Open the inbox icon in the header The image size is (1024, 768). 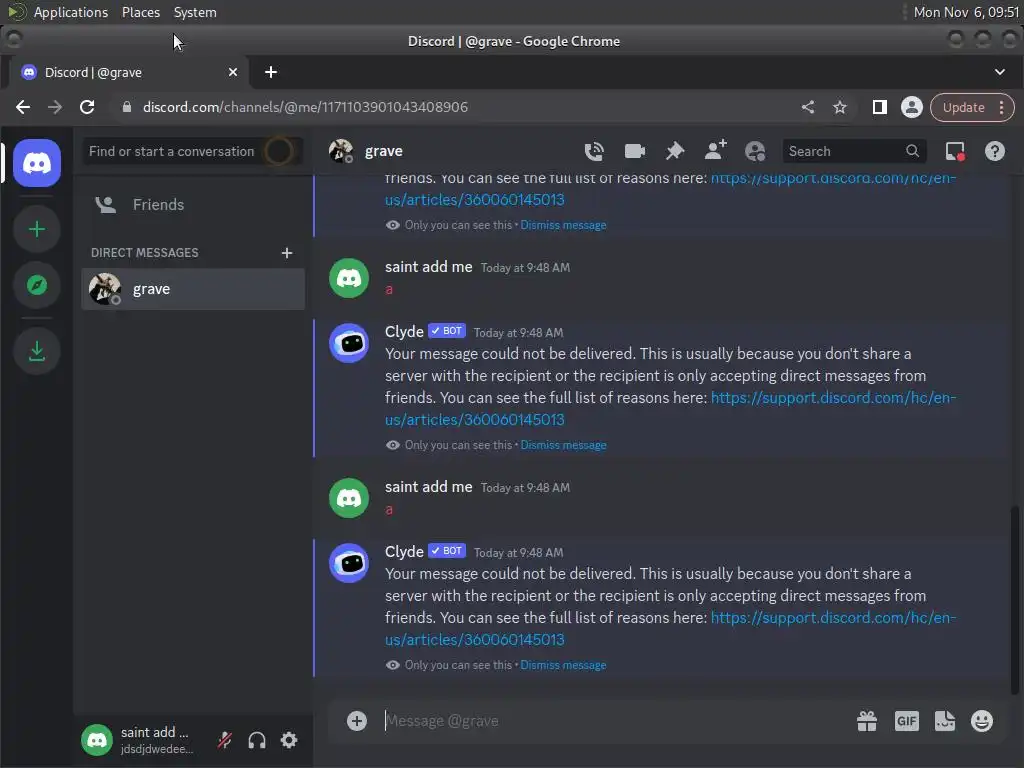click(x=955, y=152)
